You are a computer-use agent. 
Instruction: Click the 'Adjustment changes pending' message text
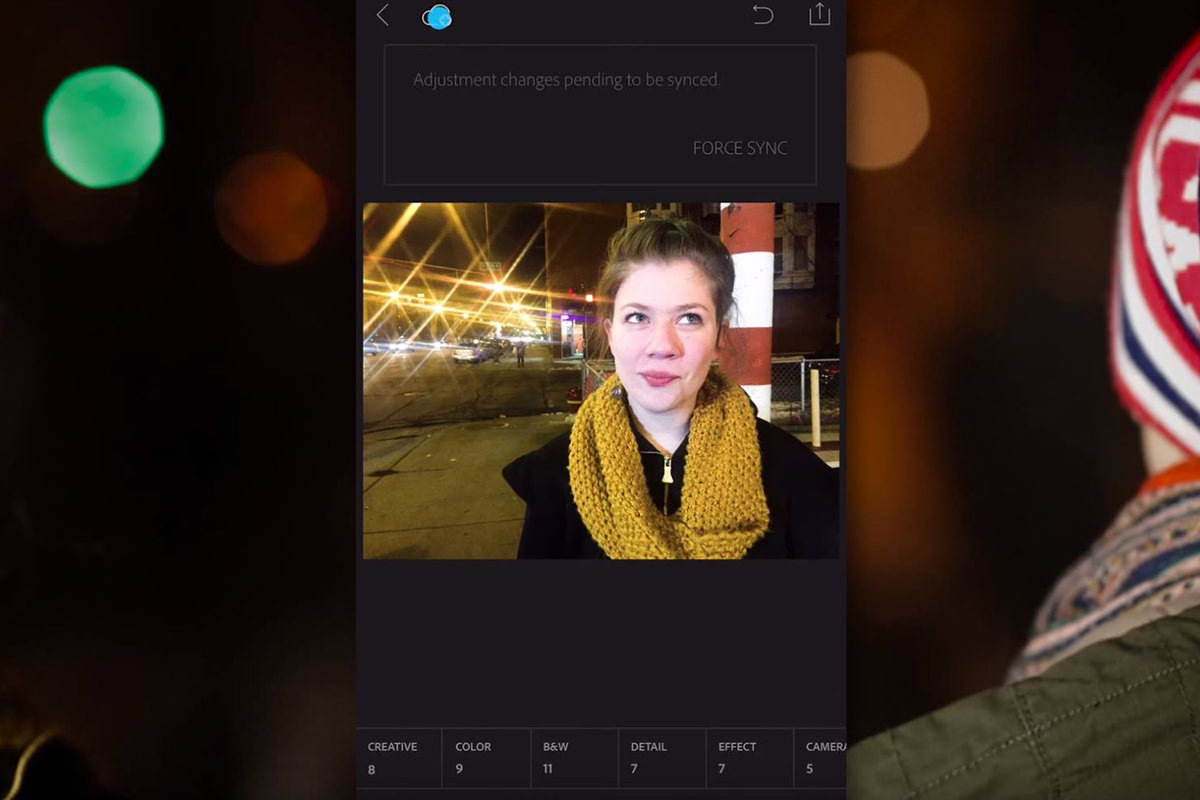tap(566, 80)
